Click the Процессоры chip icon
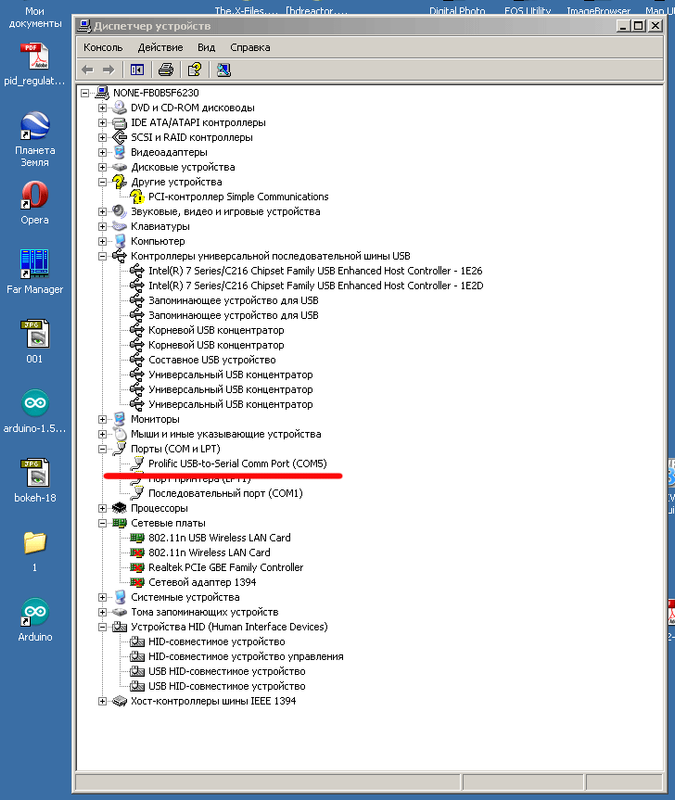675x800 pixels. [119, 508]
